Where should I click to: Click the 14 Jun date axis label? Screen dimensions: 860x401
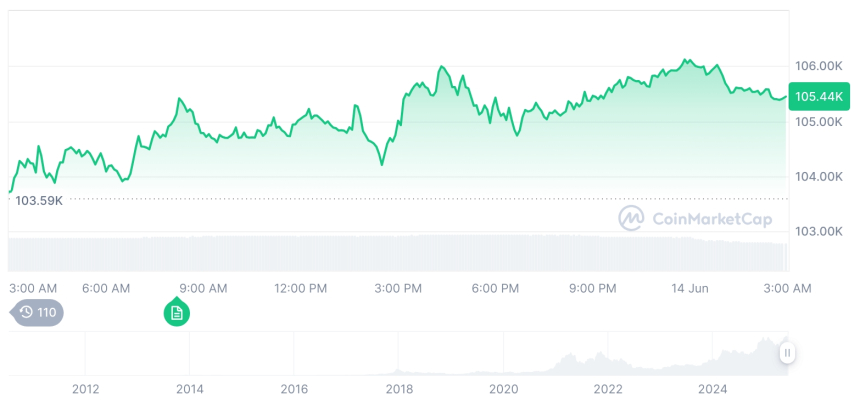tap(689, 288)
